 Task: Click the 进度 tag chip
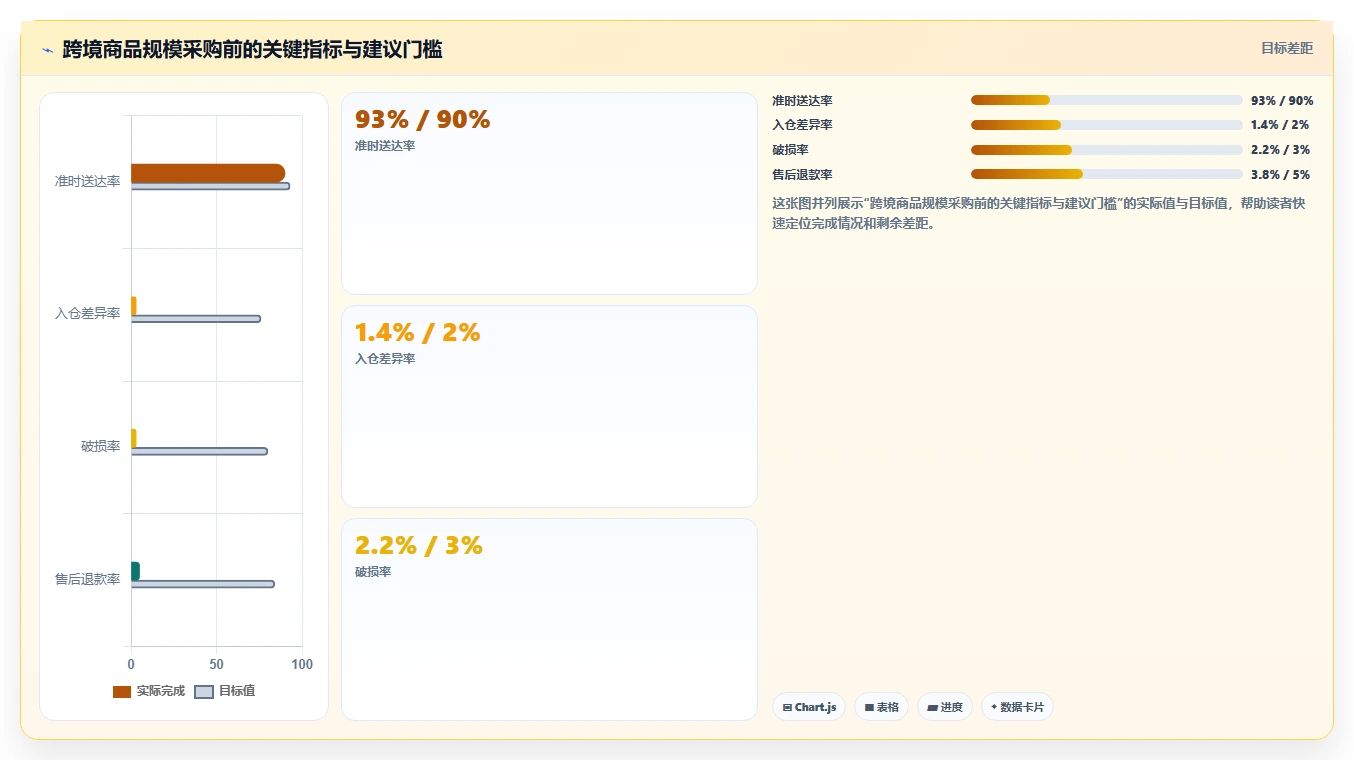click(945, 707)
